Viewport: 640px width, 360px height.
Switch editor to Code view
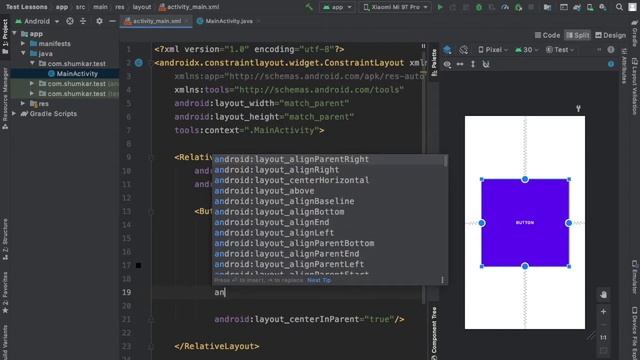(x=547, y=36)
